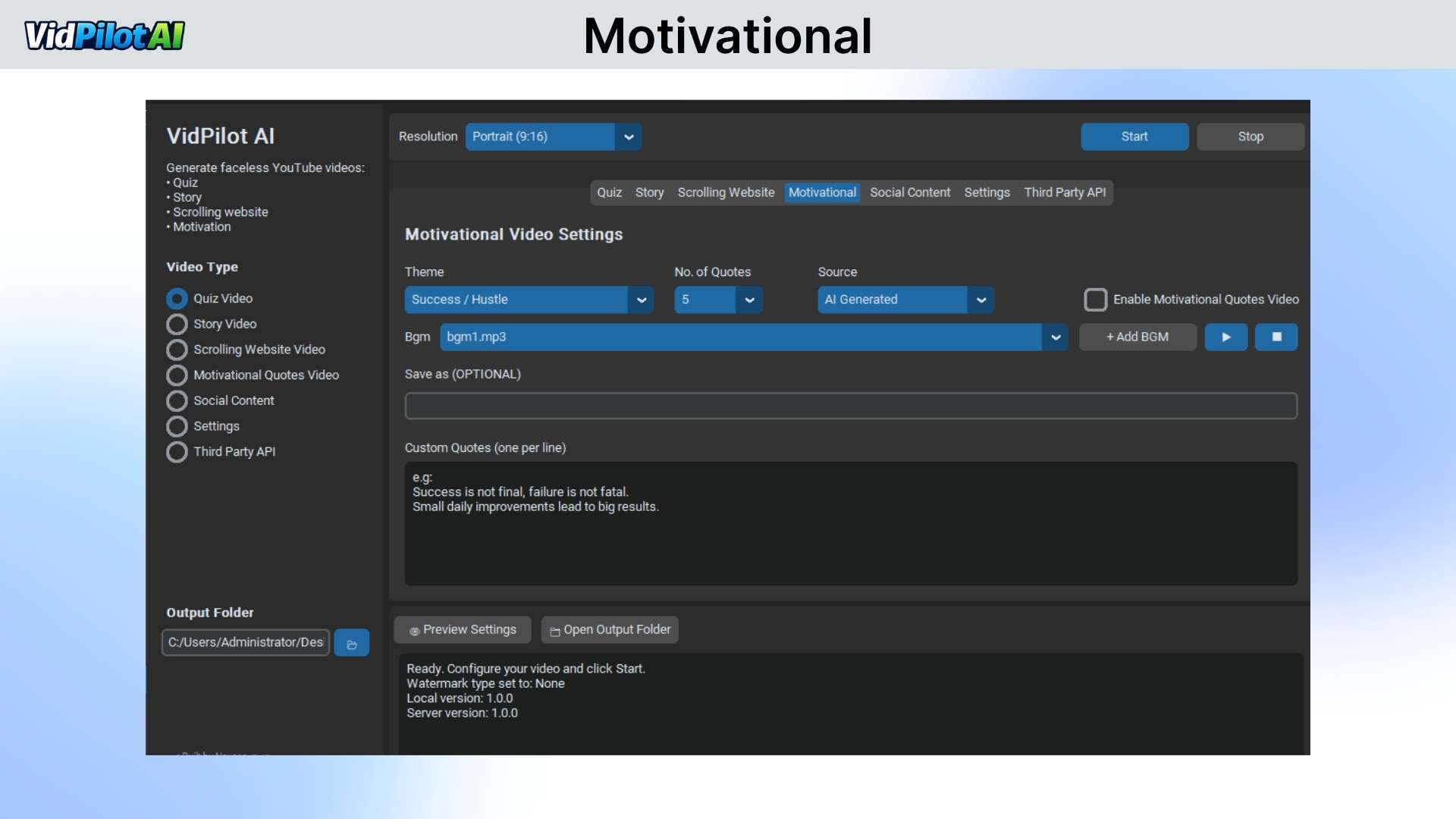The image size is (1456, 819).
Task: Expand the Theme dropdown showing Success / Hustle
Action: pyautogui.click(x=641, y=300)
